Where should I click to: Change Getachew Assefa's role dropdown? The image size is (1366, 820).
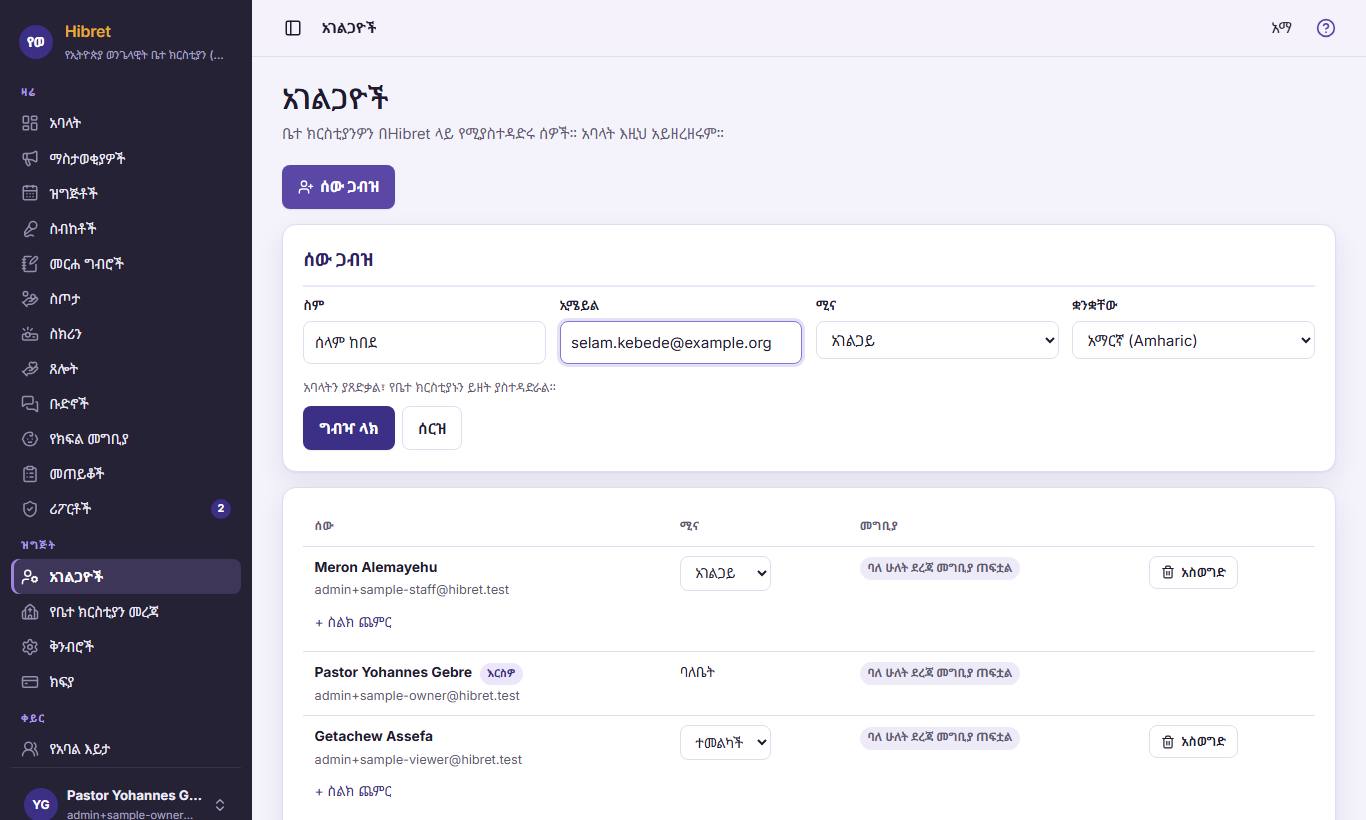[x=725, y=742]
